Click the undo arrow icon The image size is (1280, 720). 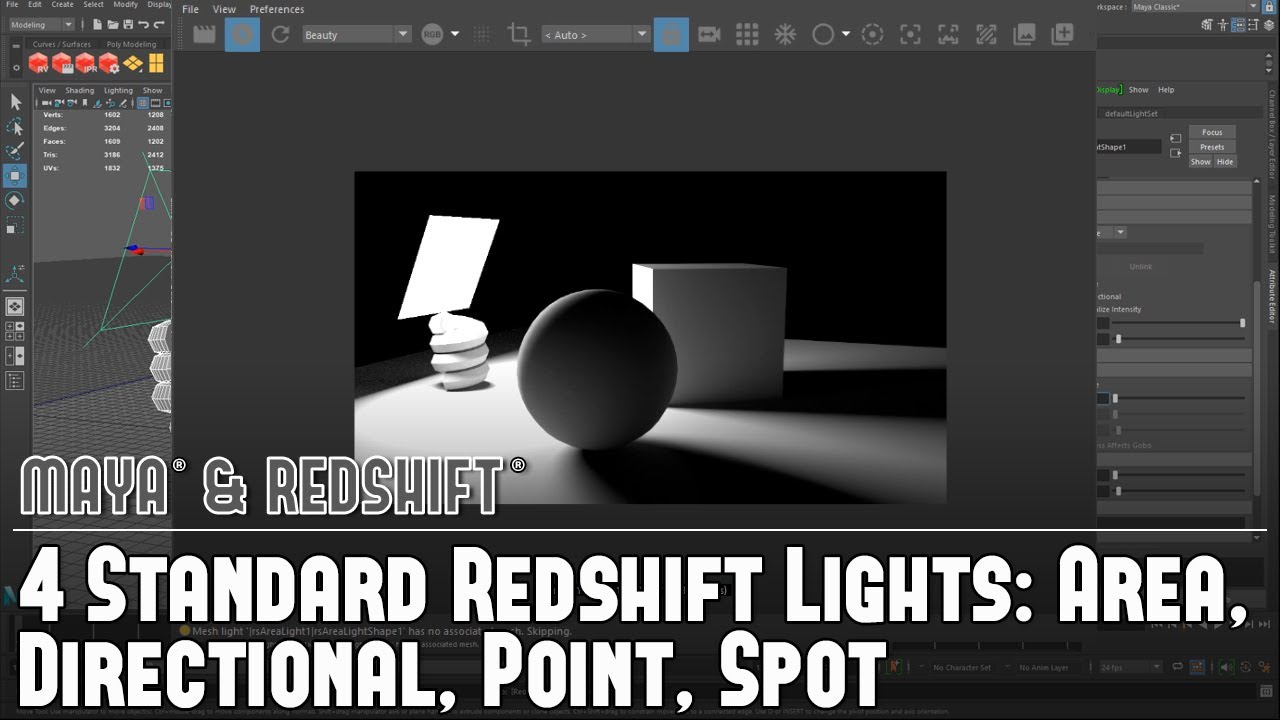[x=143, y=24]
